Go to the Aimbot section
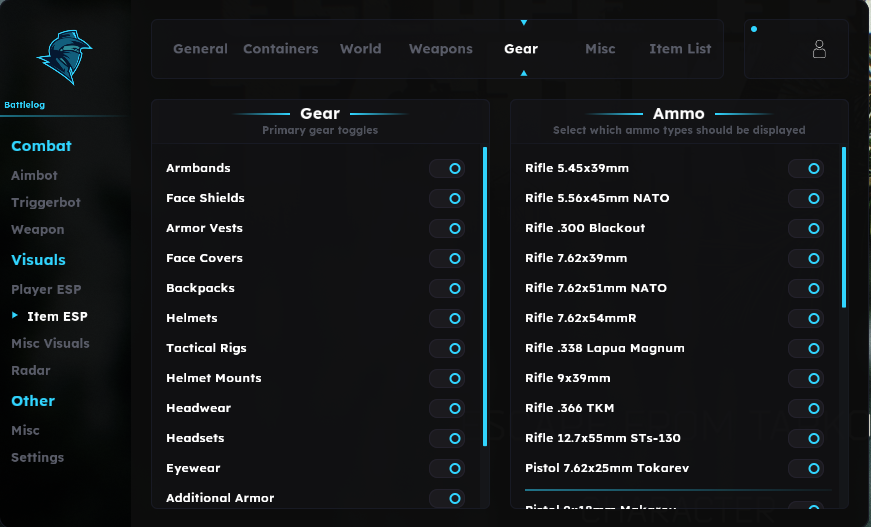The image size is (871, 527). [x=34, y=175]
